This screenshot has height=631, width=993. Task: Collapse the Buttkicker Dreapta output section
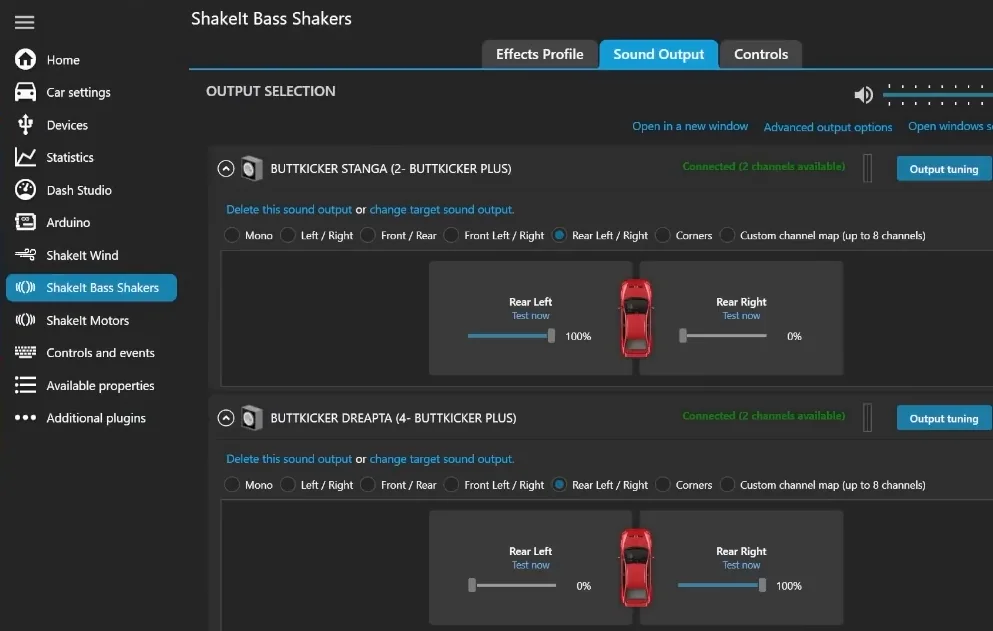225,418
